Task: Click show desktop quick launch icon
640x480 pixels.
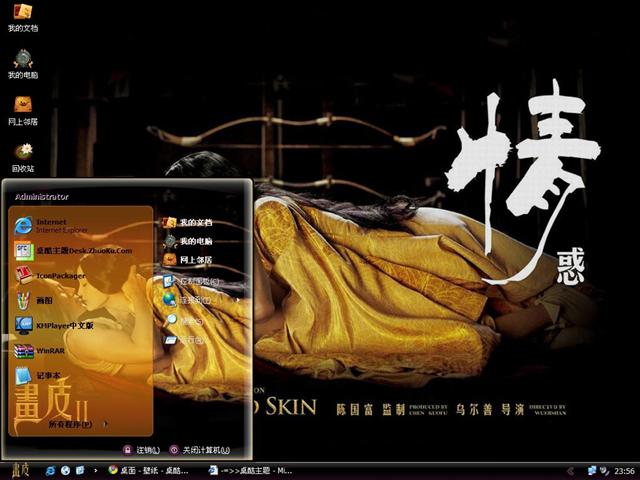Action: pos(80,471)
